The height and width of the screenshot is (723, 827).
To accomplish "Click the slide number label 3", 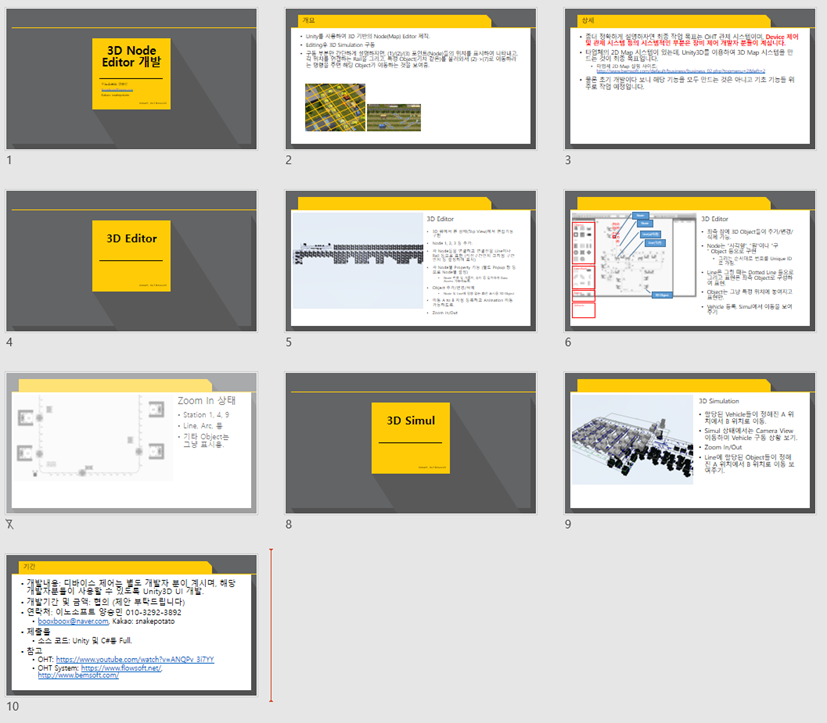I will click(x=568, y=160).
